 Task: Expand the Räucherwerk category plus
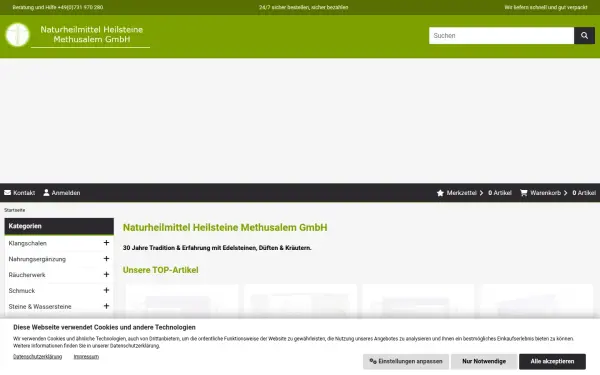106,274
